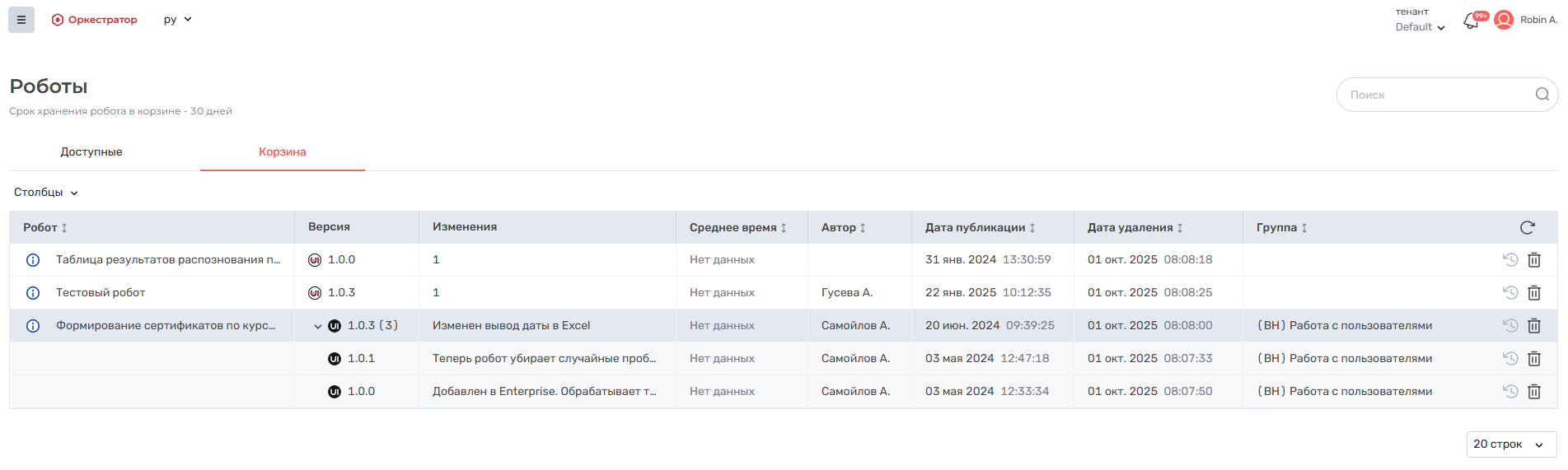Click the Оркестратор logo link

click(95, 20)
